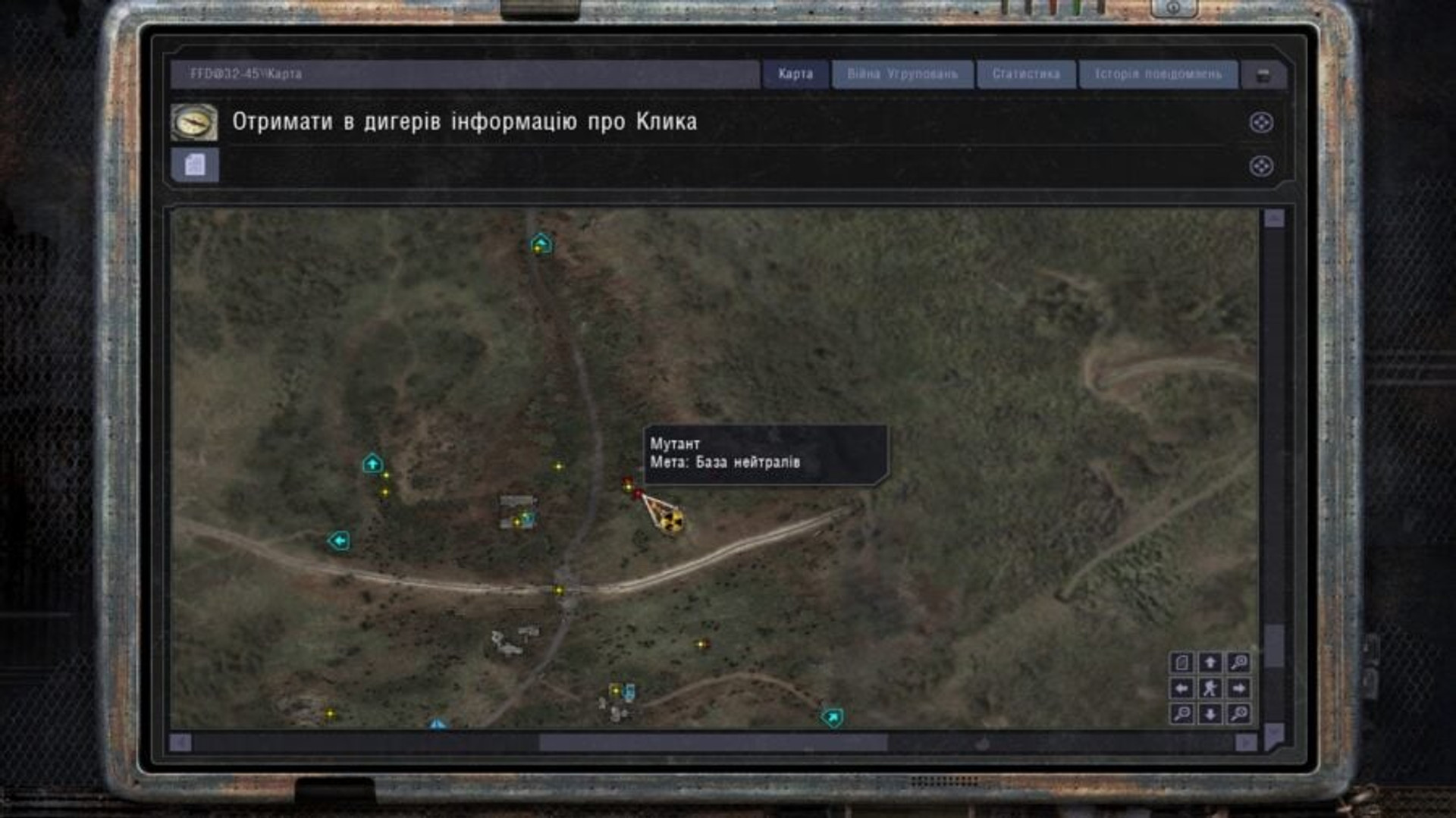
Task: Switch to the Війна Угруповань tab
Action: point(902,74)
